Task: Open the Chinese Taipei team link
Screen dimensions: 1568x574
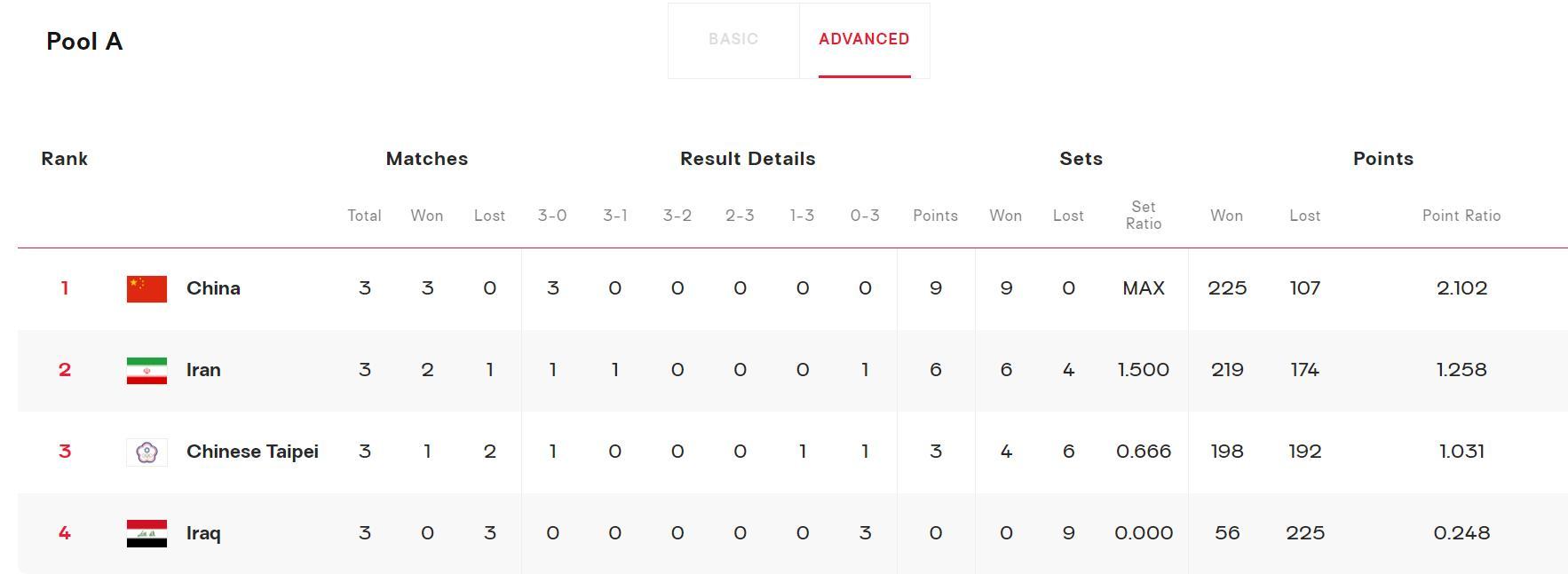Action: point(252,452)
